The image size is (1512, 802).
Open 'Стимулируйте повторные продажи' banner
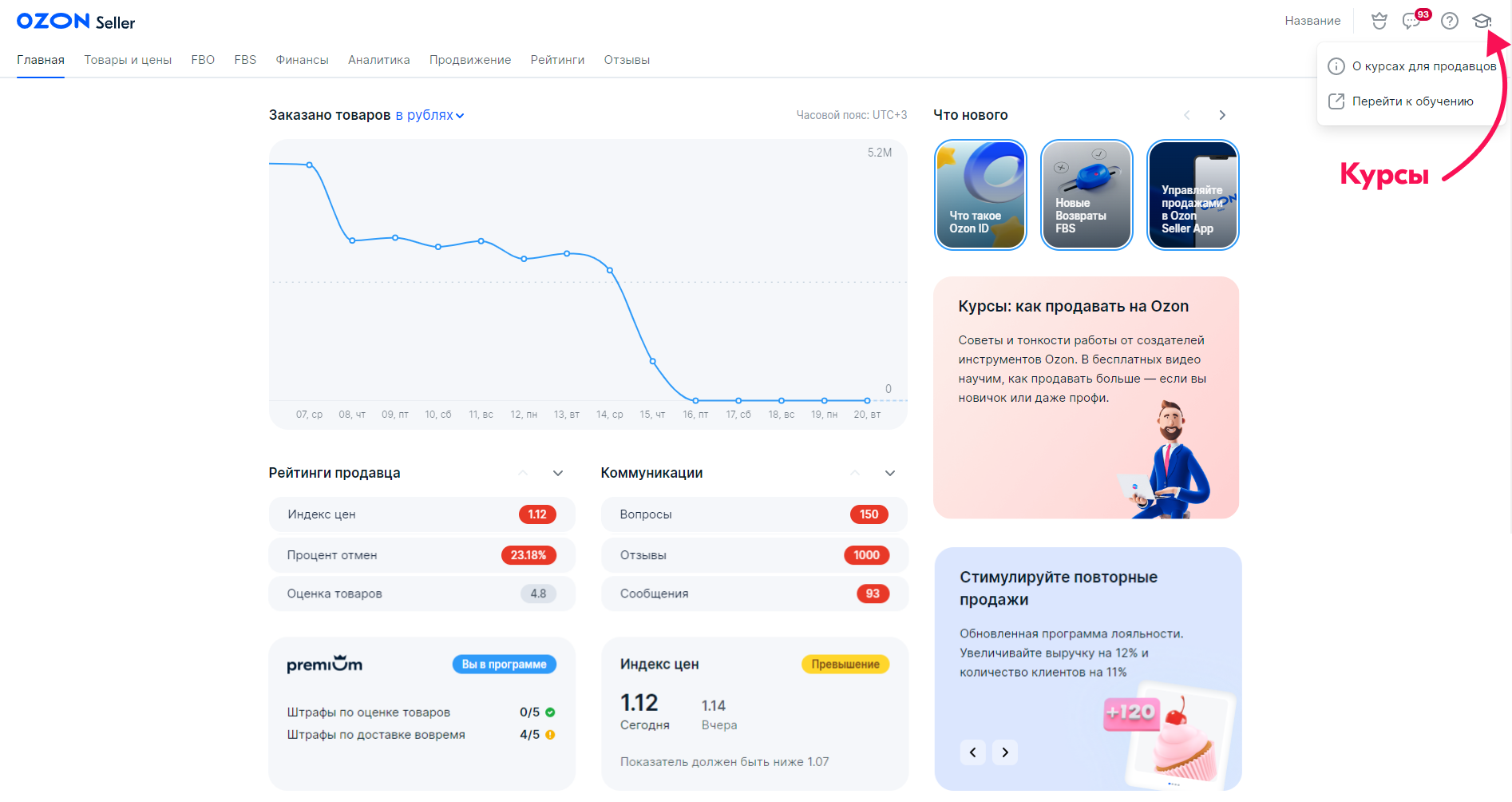click(1088, 669)
